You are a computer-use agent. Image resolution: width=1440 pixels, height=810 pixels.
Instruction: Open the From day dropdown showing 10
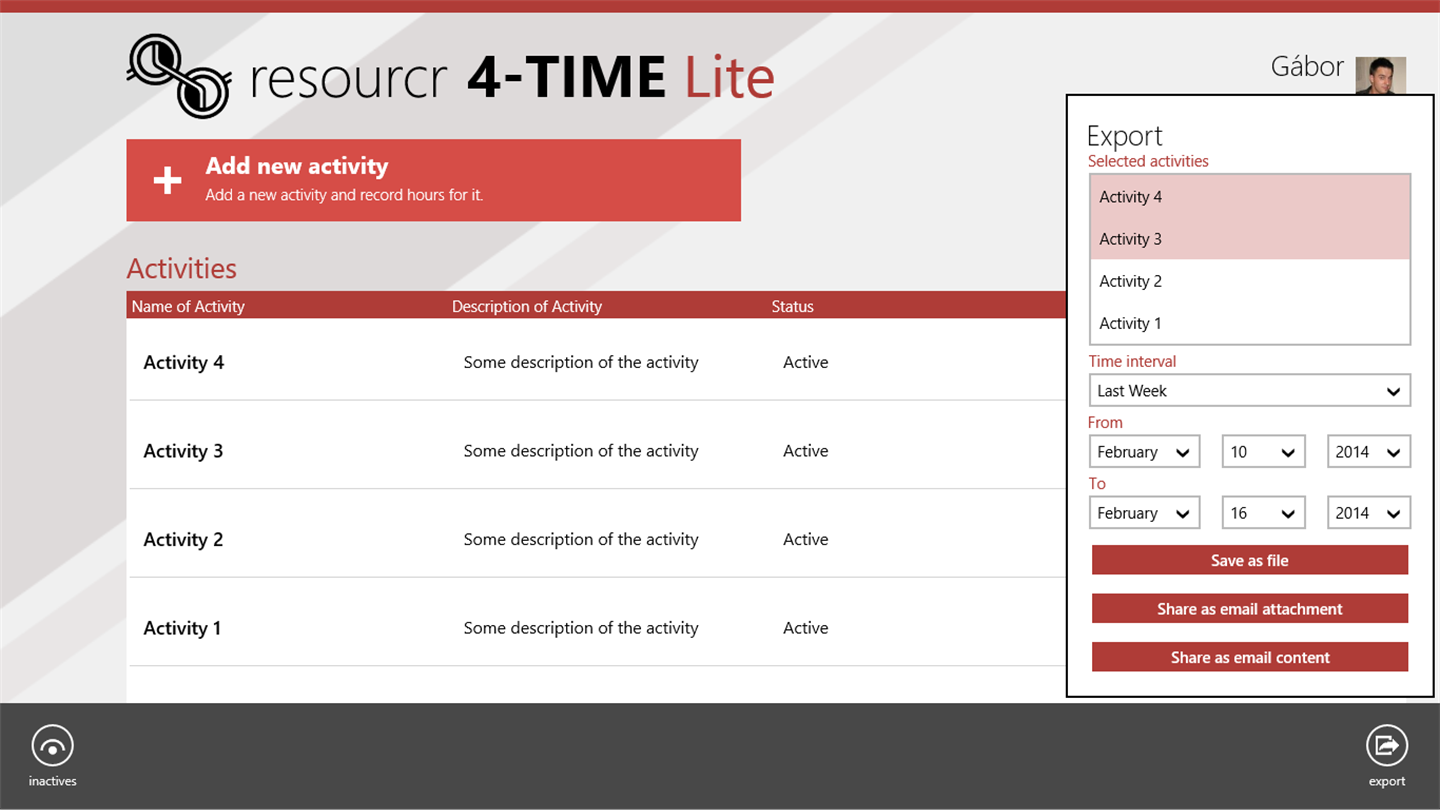point(1263,452)
